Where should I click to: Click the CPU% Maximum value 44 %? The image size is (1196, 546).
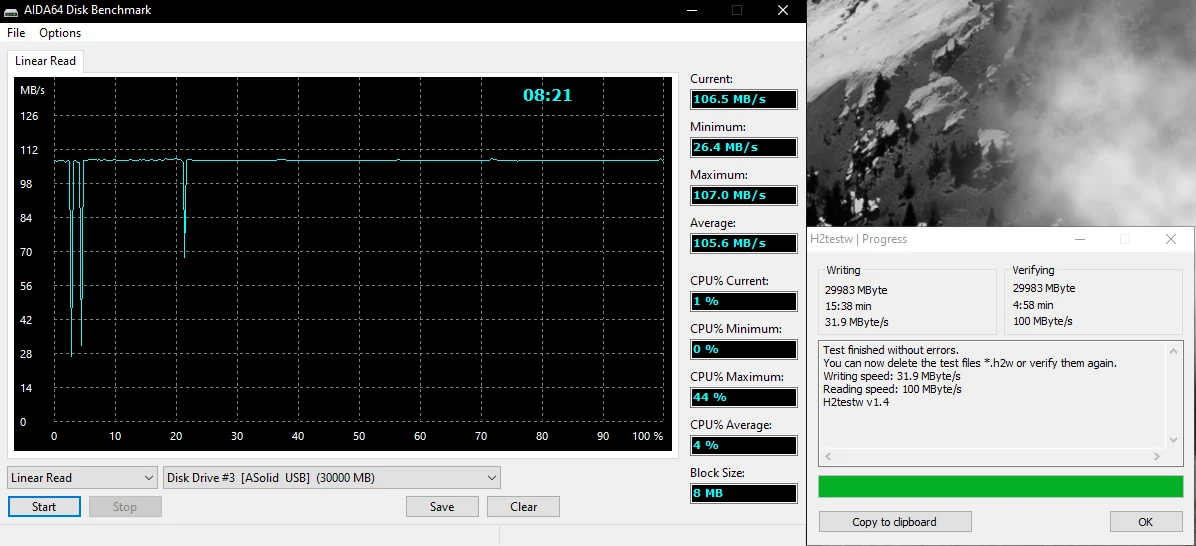(744, 397)
